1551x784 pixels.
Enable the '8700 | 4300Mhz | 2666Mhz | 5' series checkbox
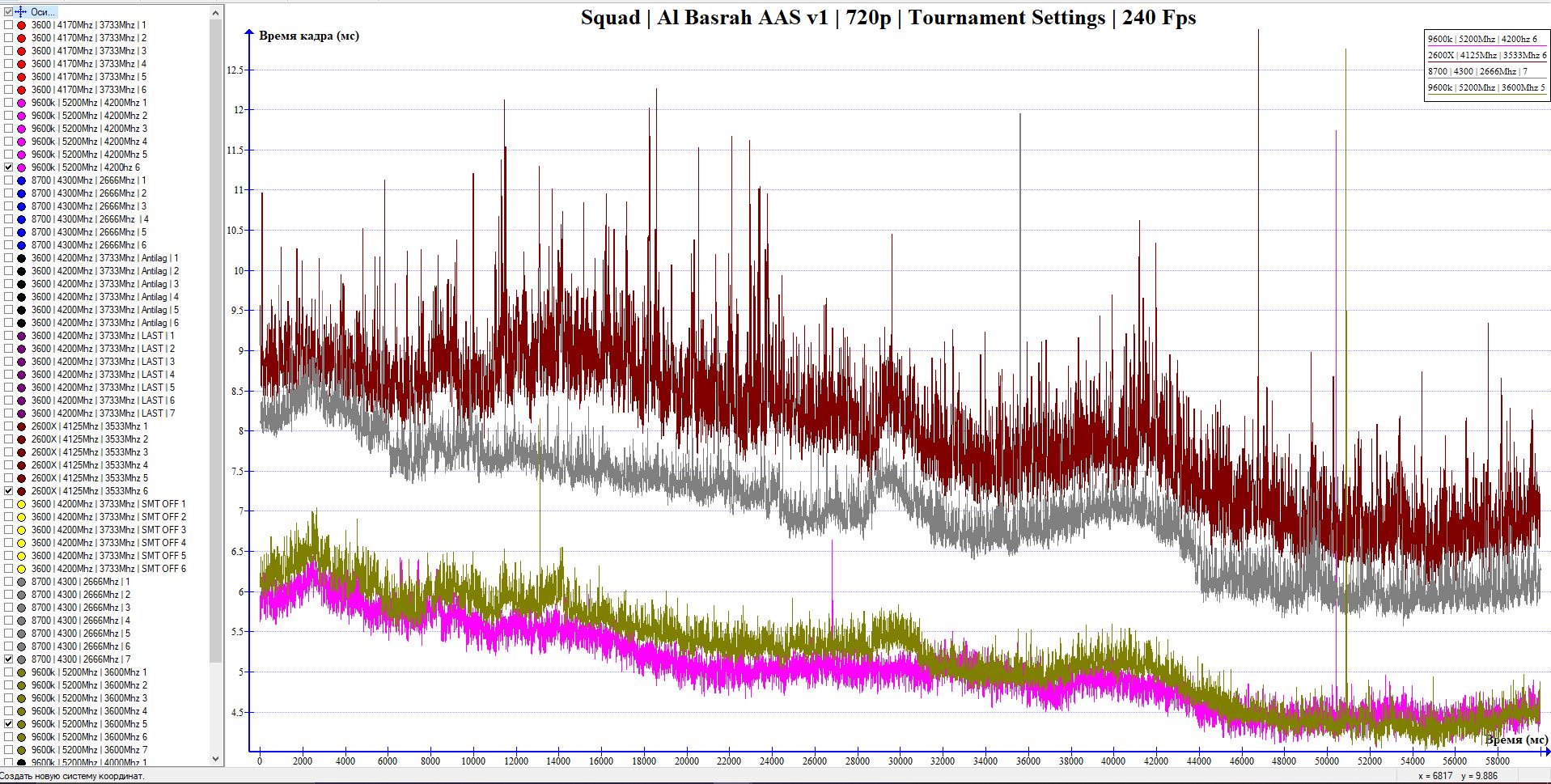pos(8,232)
